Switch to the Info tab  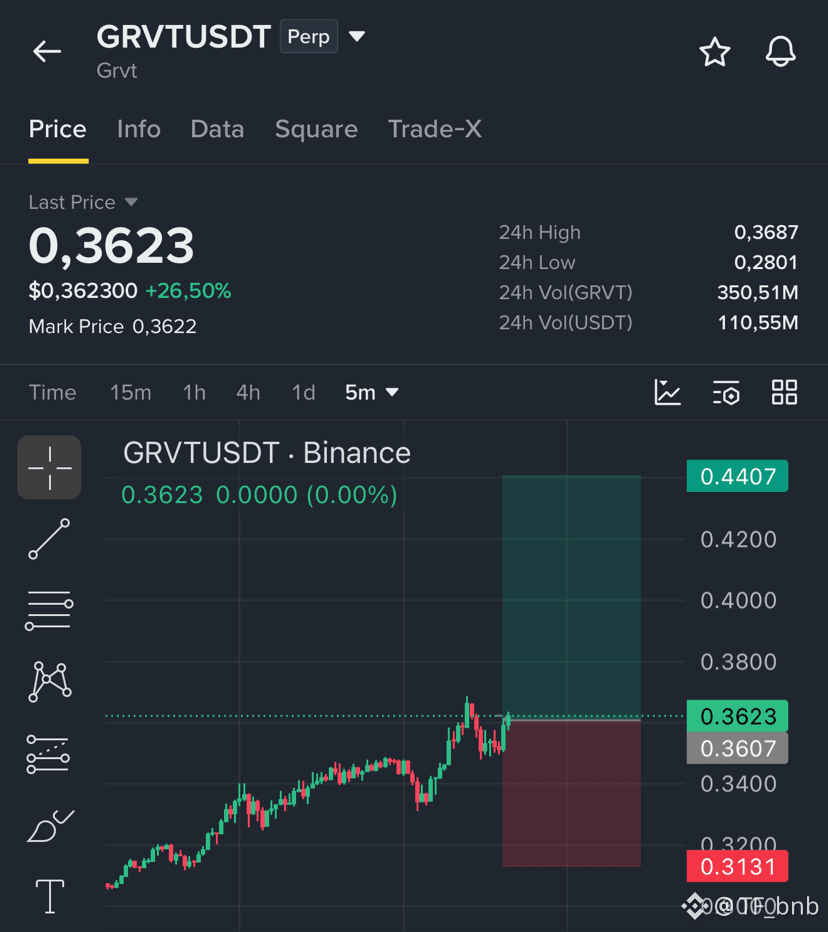click(x=138, y=130)
